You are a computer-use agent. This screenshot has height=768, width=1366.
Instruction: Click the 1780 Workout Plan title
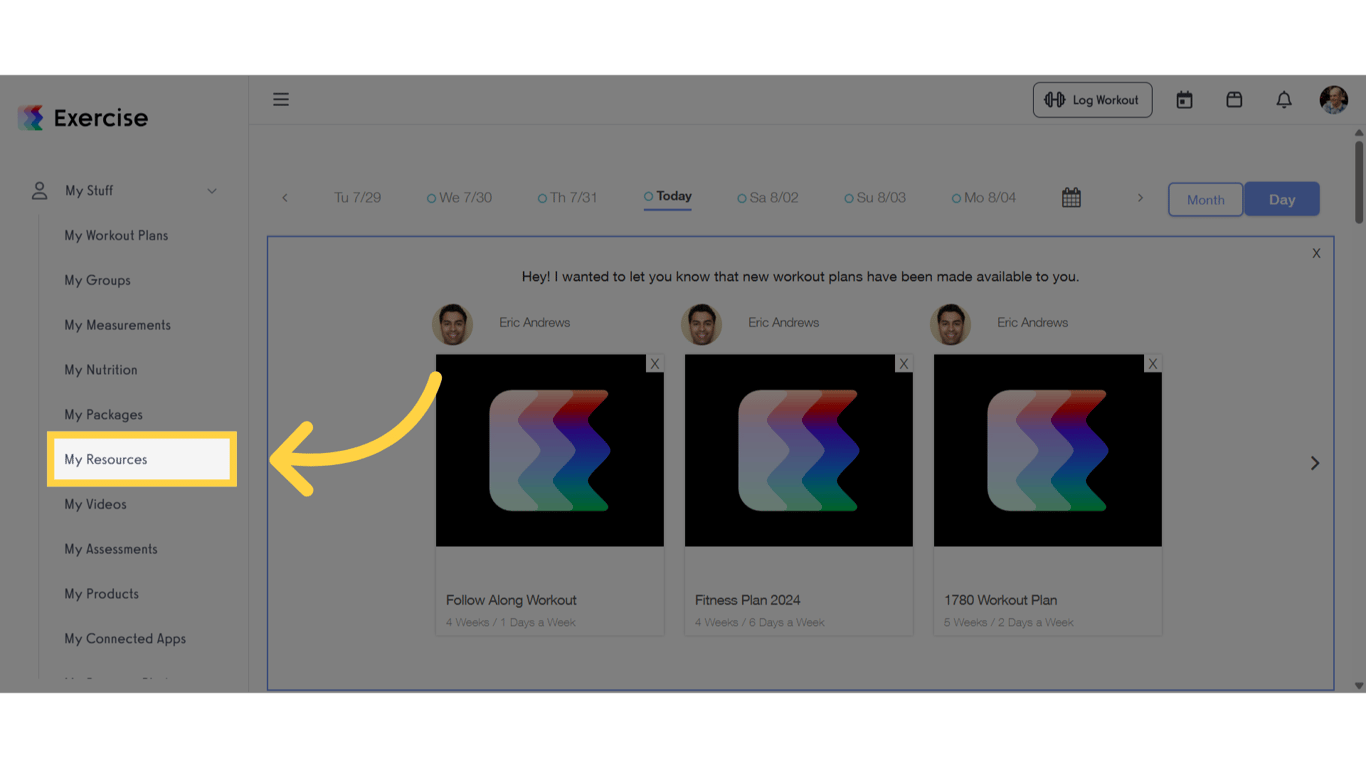point(1000,600)
